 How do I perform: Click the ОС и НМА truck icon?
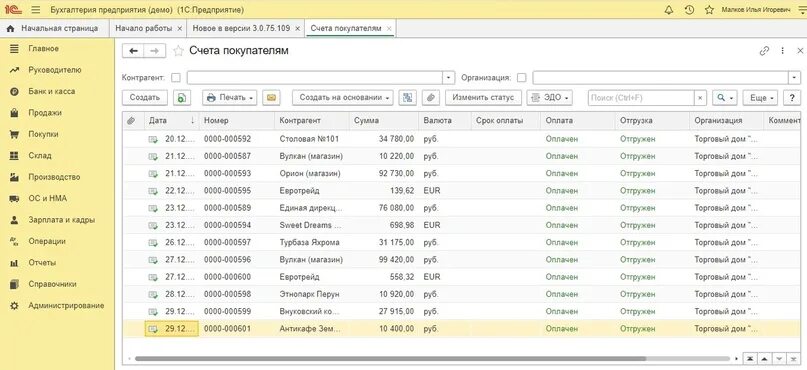(14, 198)
